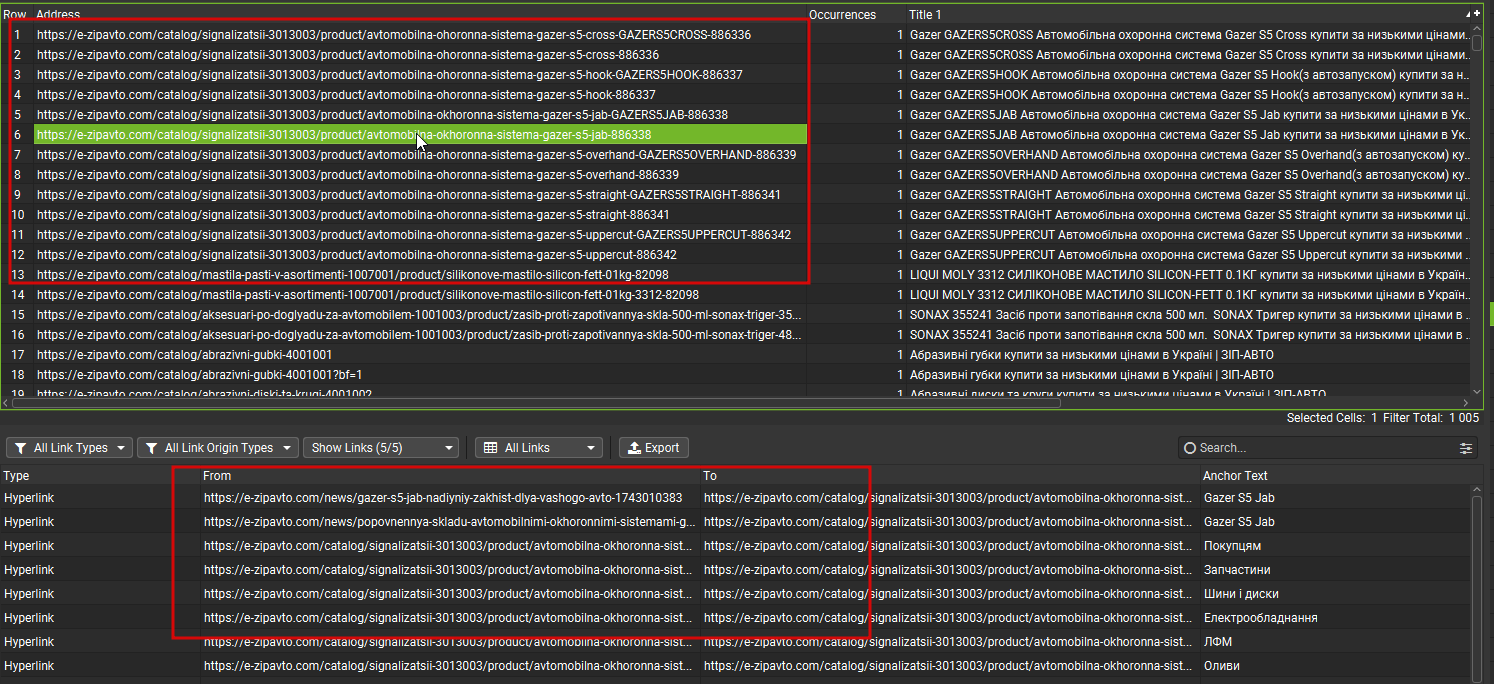Click down arrow of upper table scrollbar
The image size is (1494, 684).
pos(1477,391)
